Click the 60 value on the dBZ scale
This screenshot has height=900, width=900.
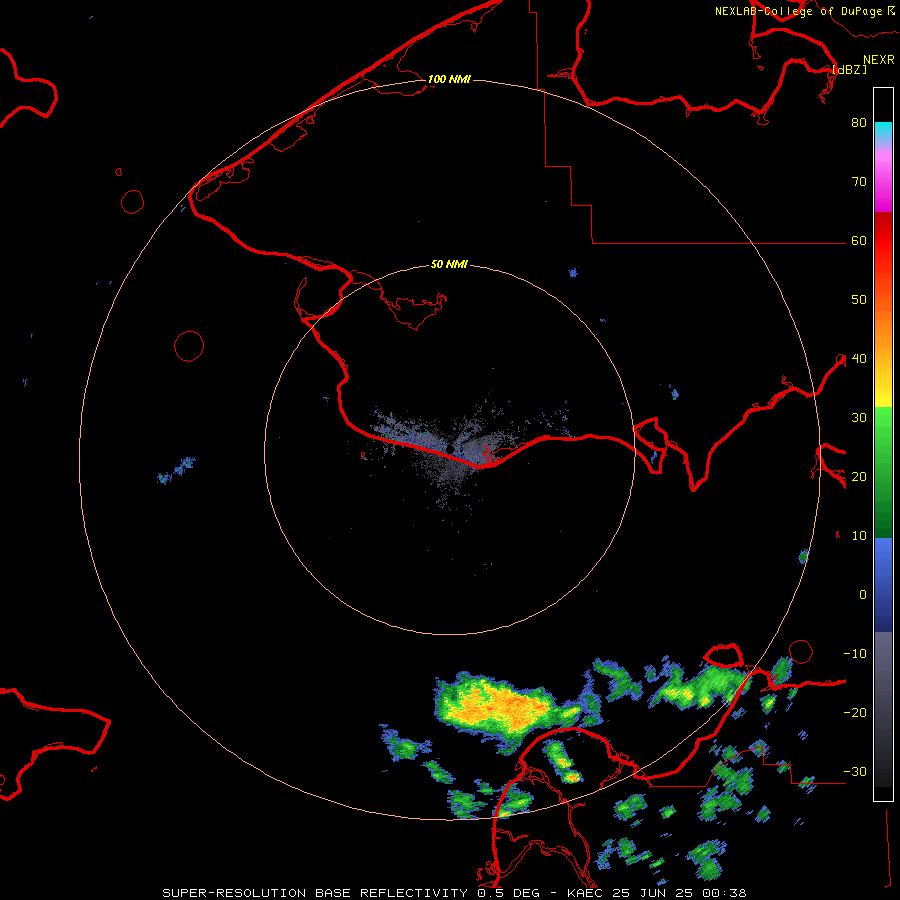point(859,240)
